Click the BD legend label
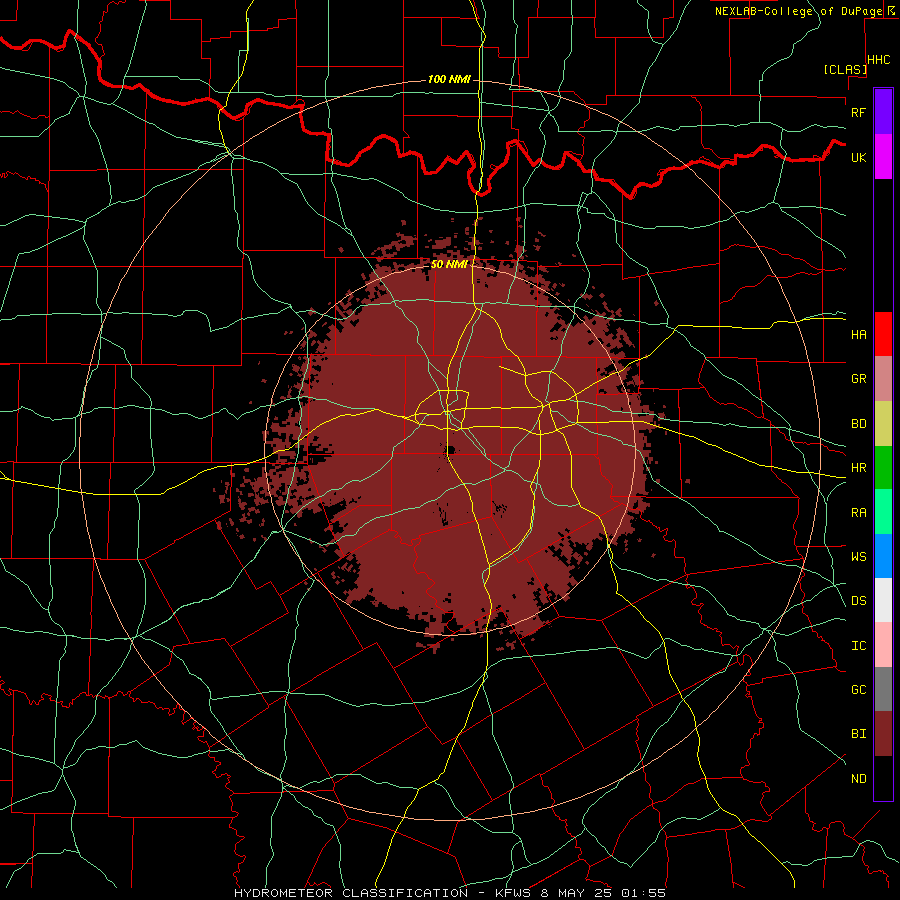The height and width of the screenshot is (900, 900). pyautogui.click(x=858, y=424)
